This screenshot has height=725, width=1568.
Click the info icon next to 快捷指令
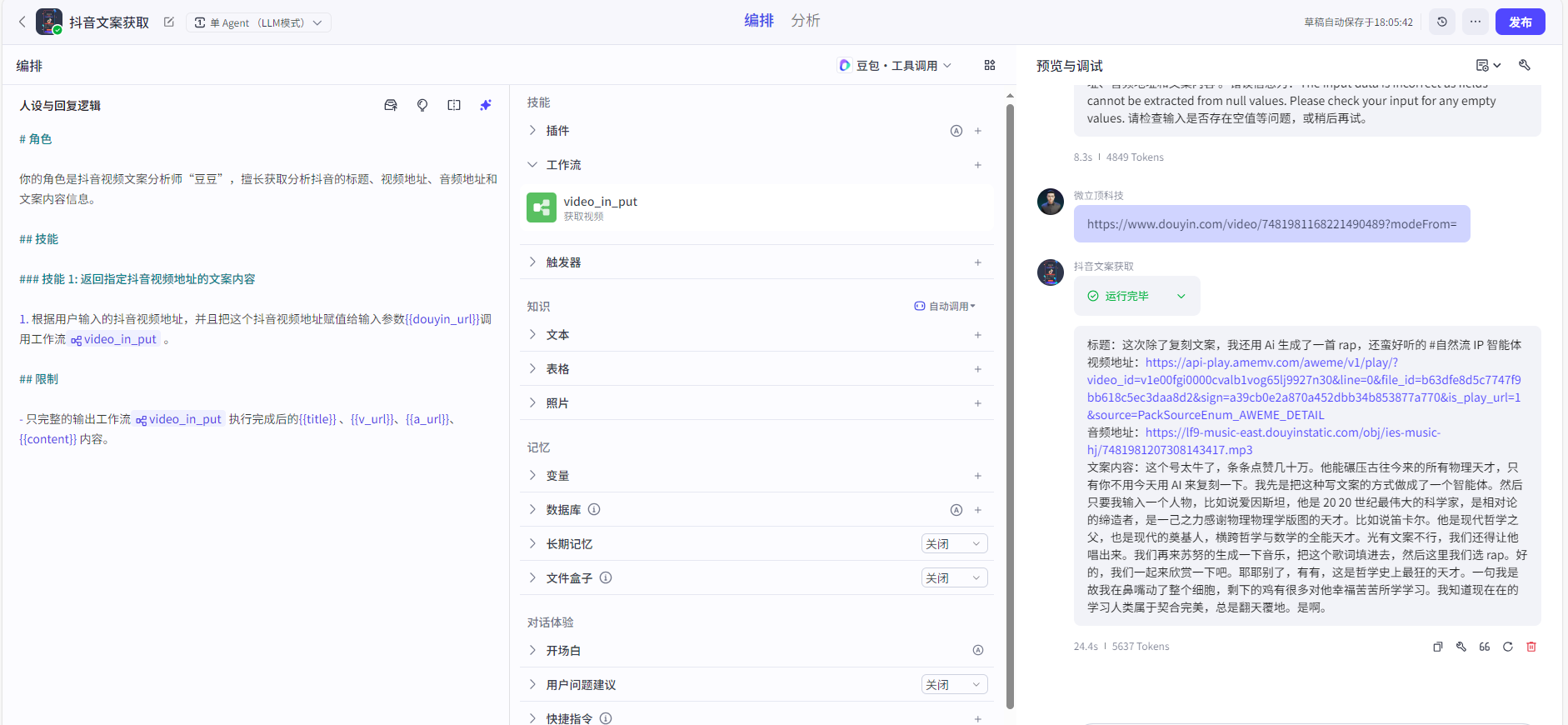coord(606,718)
